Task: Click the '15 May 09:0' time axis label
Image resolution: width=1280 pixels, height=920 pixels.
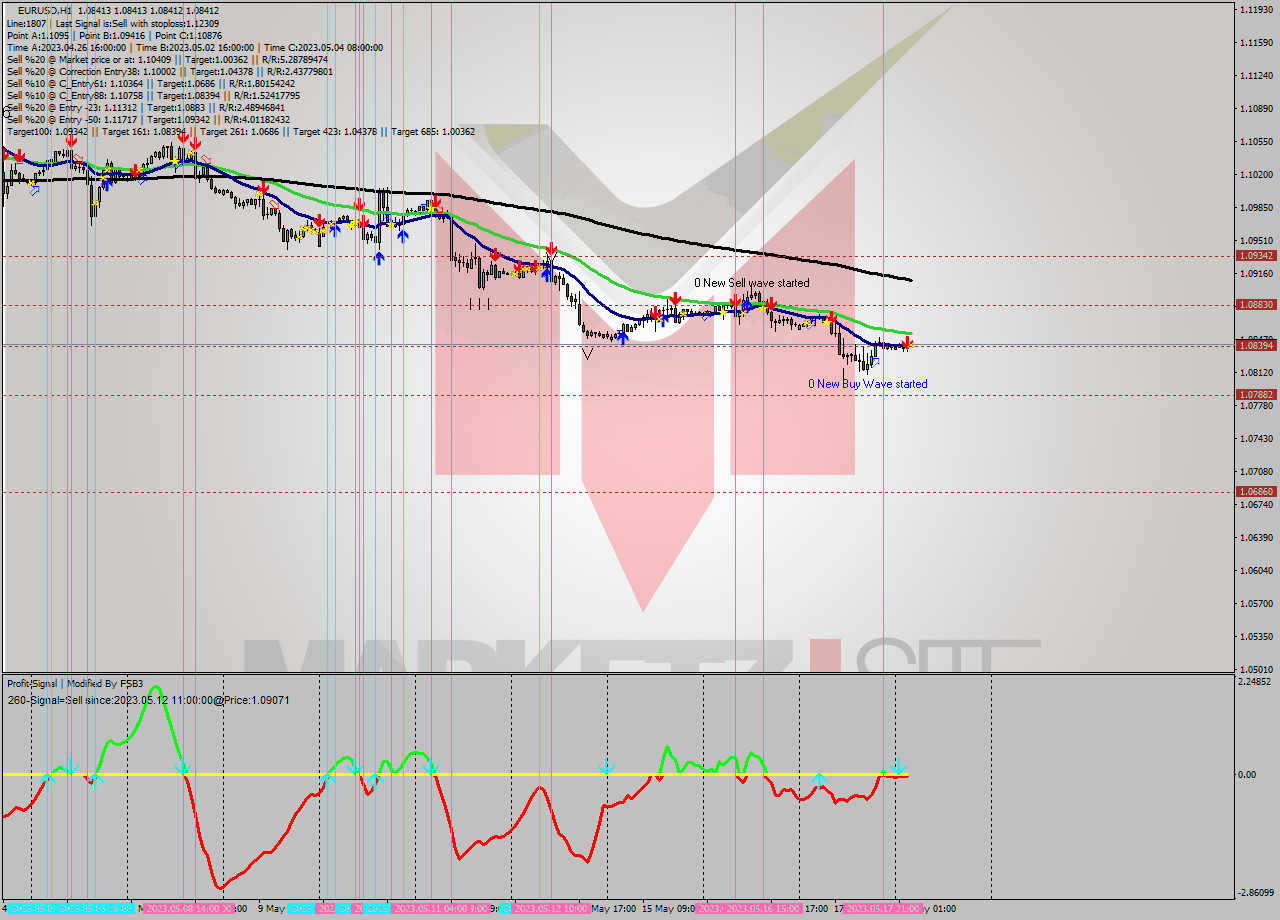Action: pyautogui.click(x=667, y=909)
